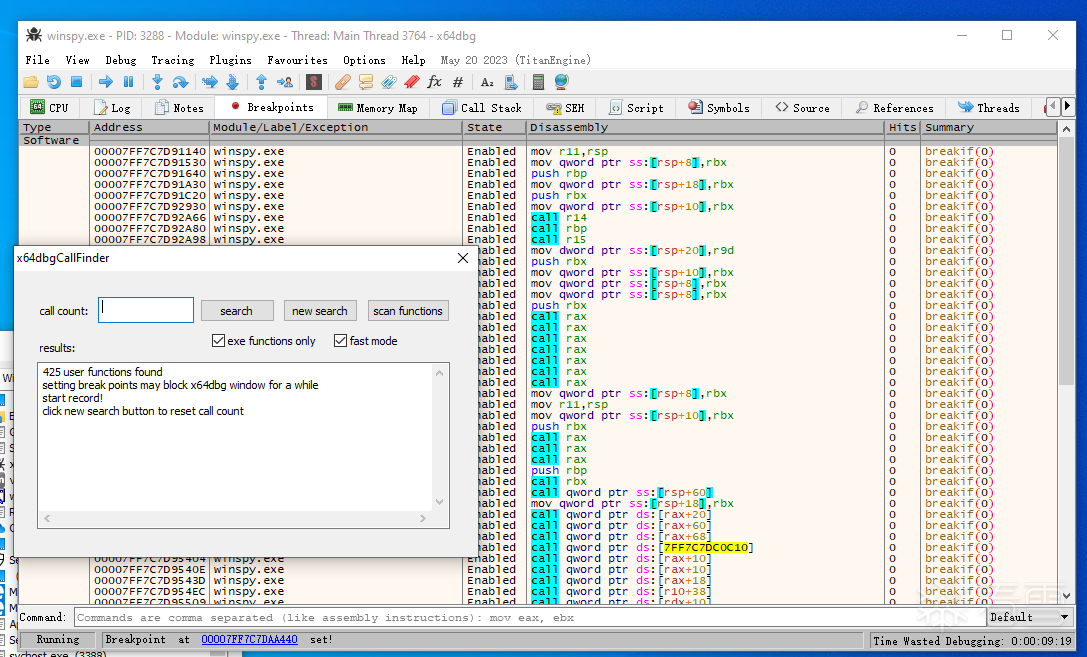The height and width of the screenshot is (657, 1087).
Task: Restart the debugged program via toolbar
Action: (x=54, y=82)
